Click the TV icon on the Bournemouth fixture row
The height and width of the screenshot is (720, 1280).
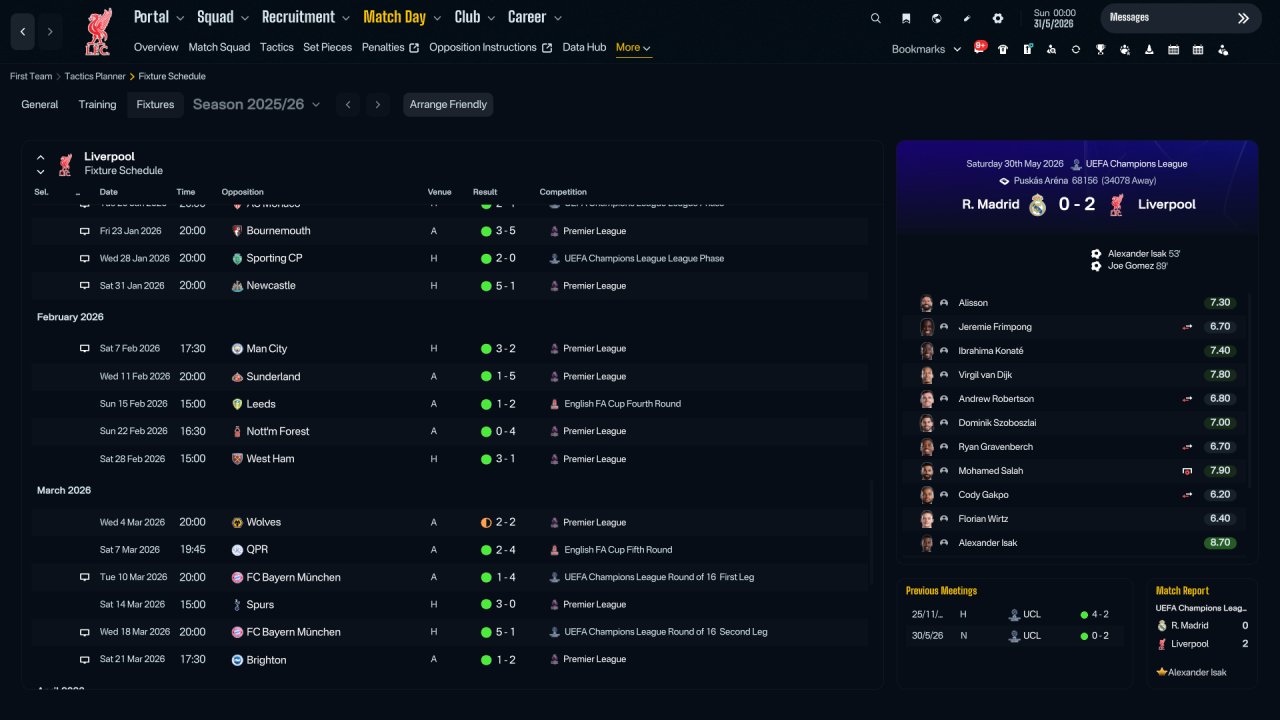tap(85, 231)
